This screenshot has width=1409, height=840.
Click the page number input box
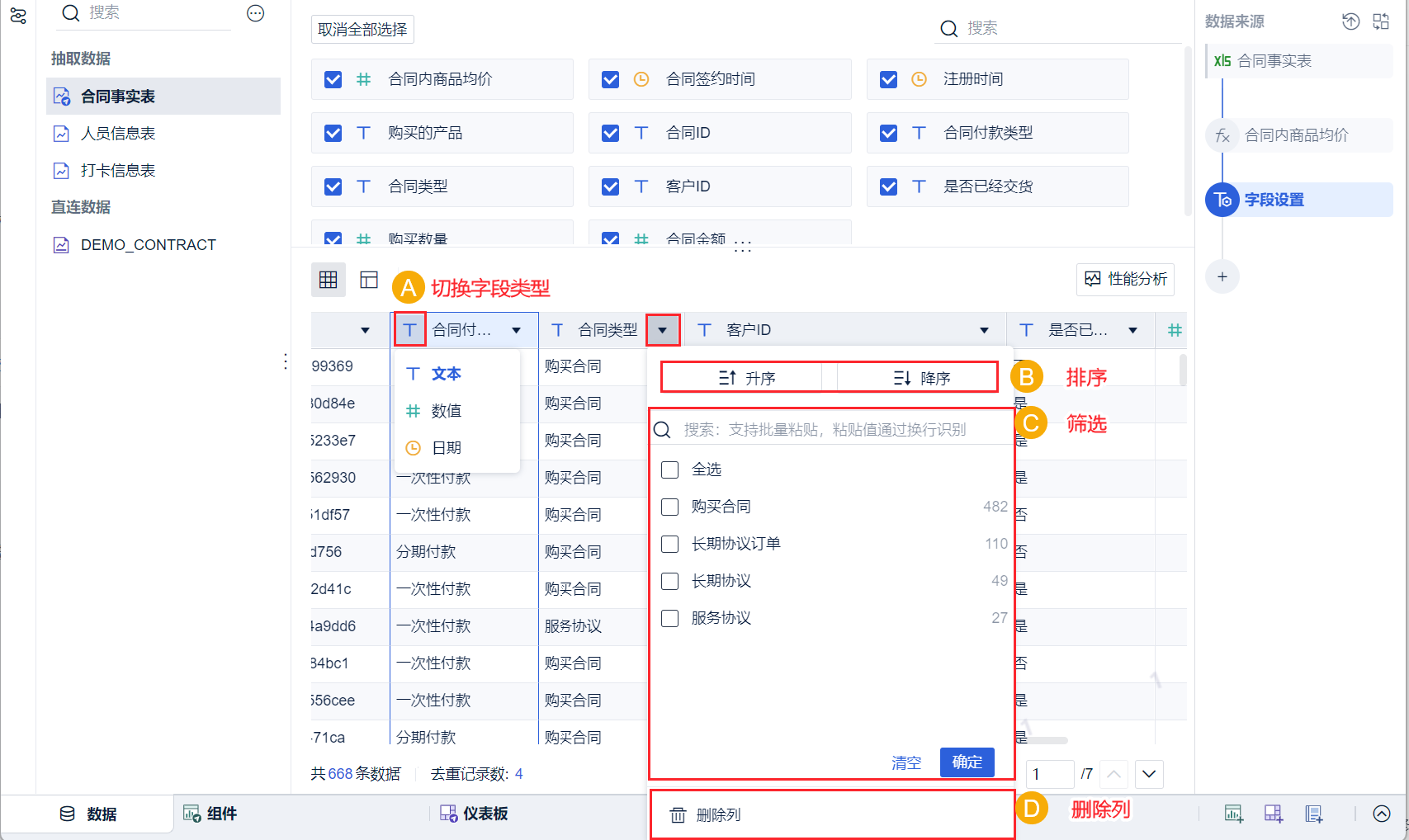click(1049, 774)
